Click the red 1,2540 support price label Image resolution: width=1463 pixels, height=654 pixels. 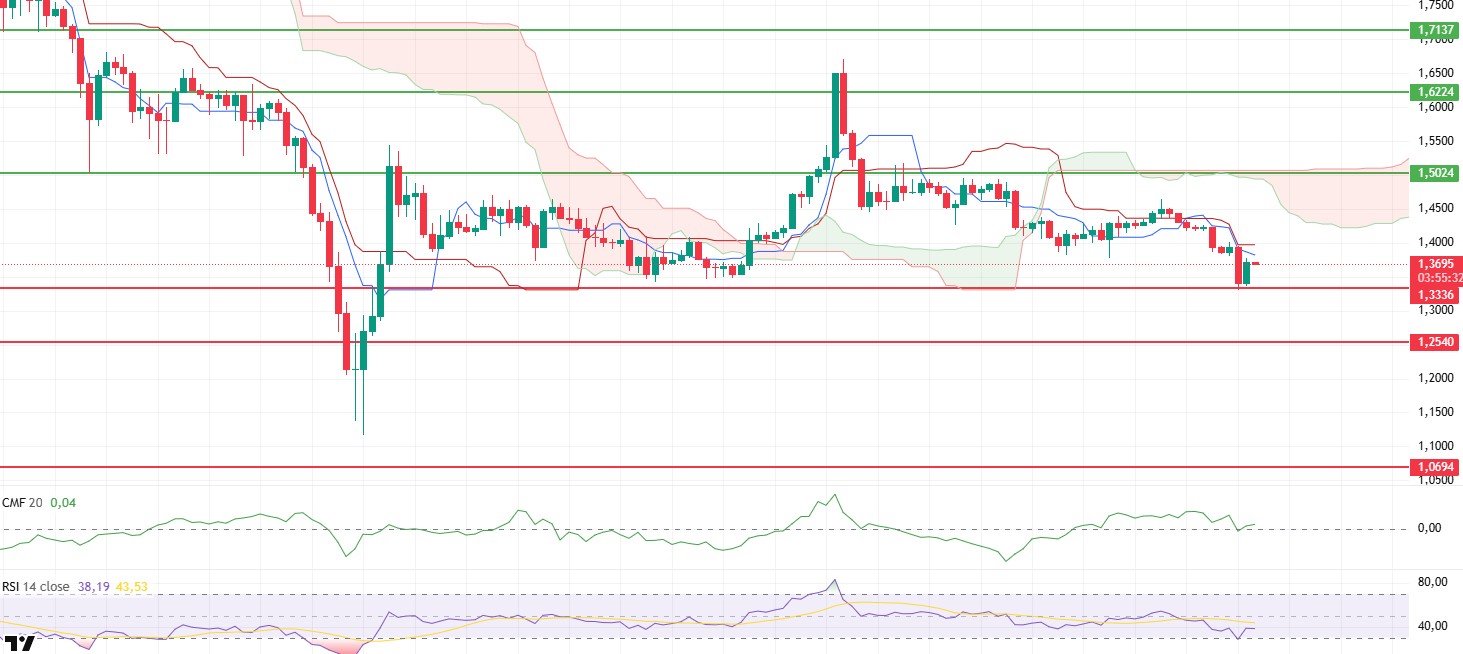(1435, 342)
